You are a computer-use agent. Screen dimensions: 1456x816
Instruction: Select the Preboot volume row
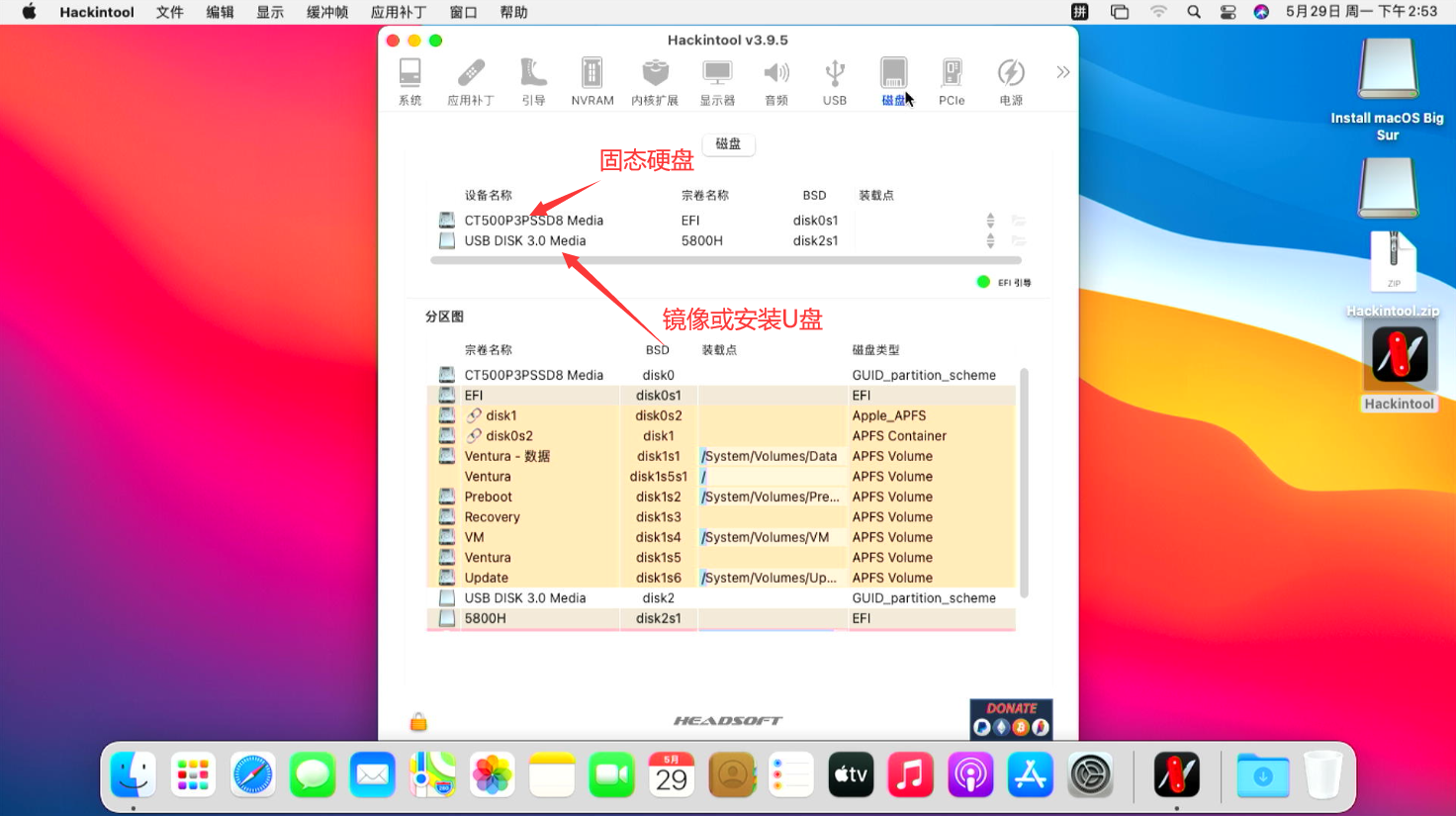[x=721, y=497]
